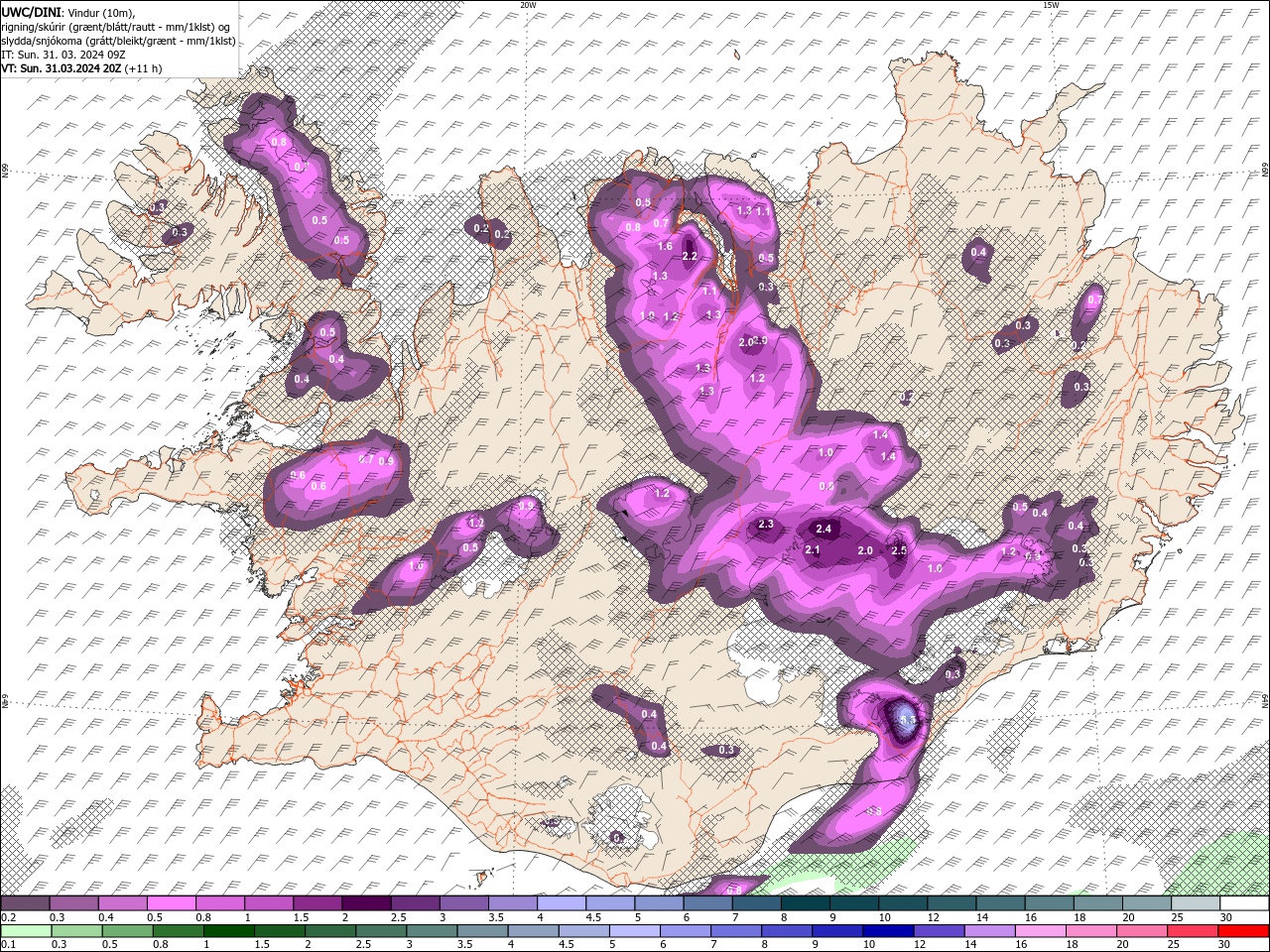Select the snow legend swatch between 0.3 and 0.4
Screen dimensions: 1270x952
tap(73, 902)
